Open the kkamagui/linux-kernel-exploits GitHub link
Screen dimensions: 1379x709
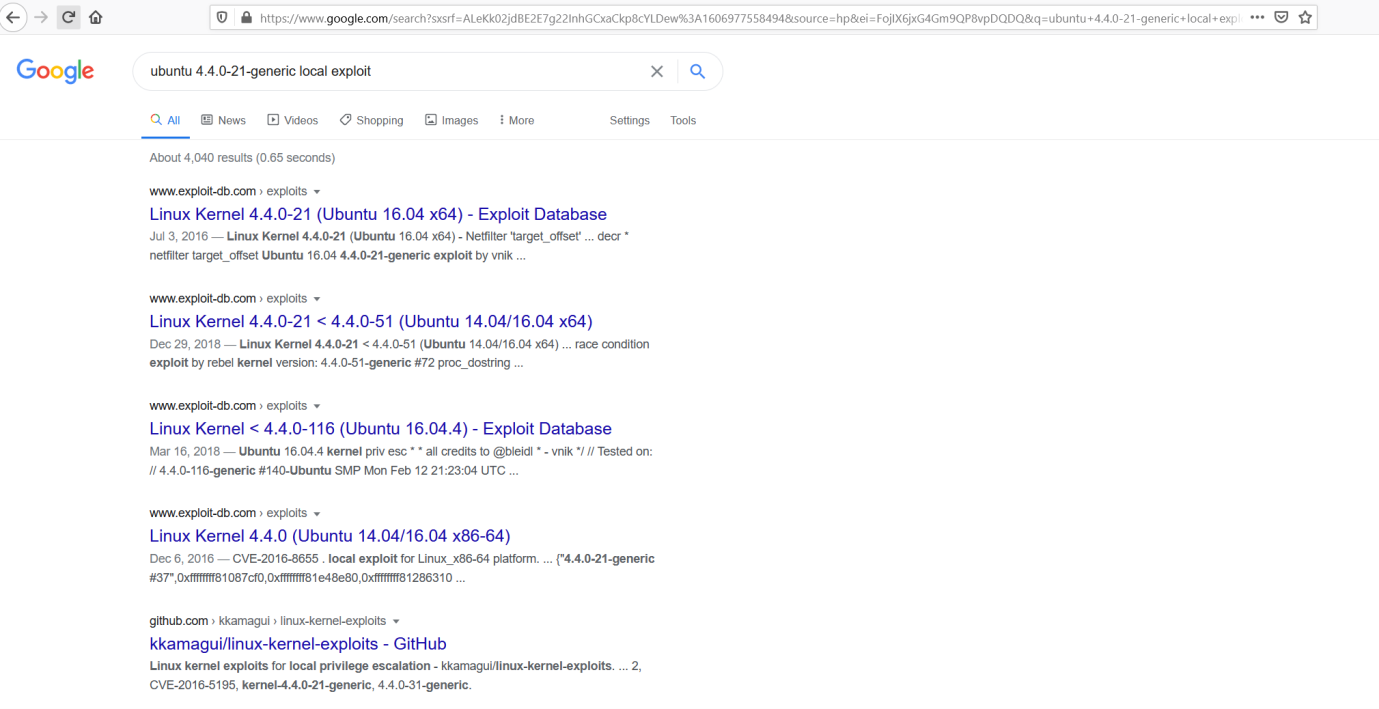coord(298,643)
